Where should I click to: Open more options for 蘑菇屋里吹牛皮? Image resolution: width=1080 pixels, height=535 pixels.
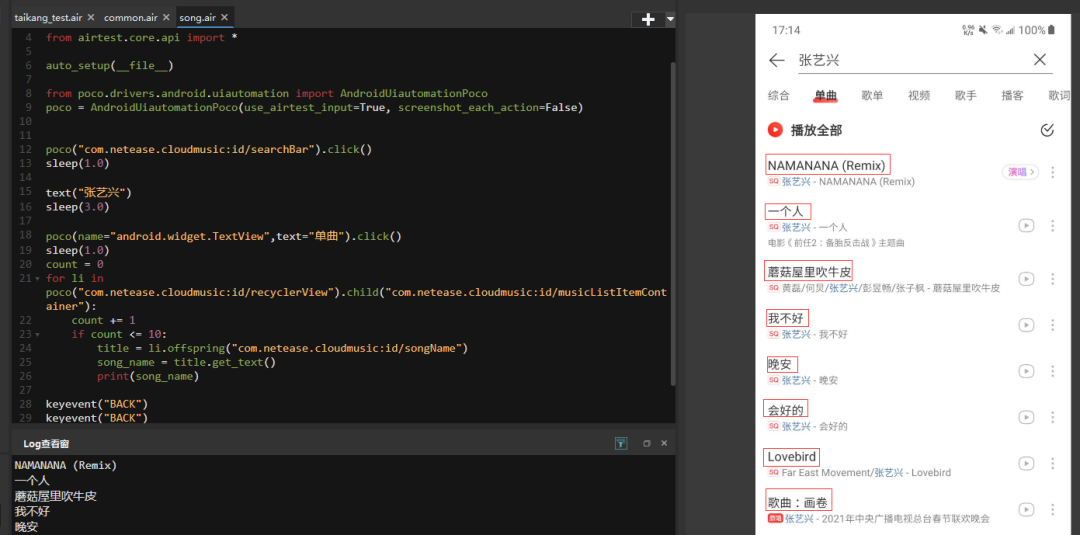coord(1052,279)
